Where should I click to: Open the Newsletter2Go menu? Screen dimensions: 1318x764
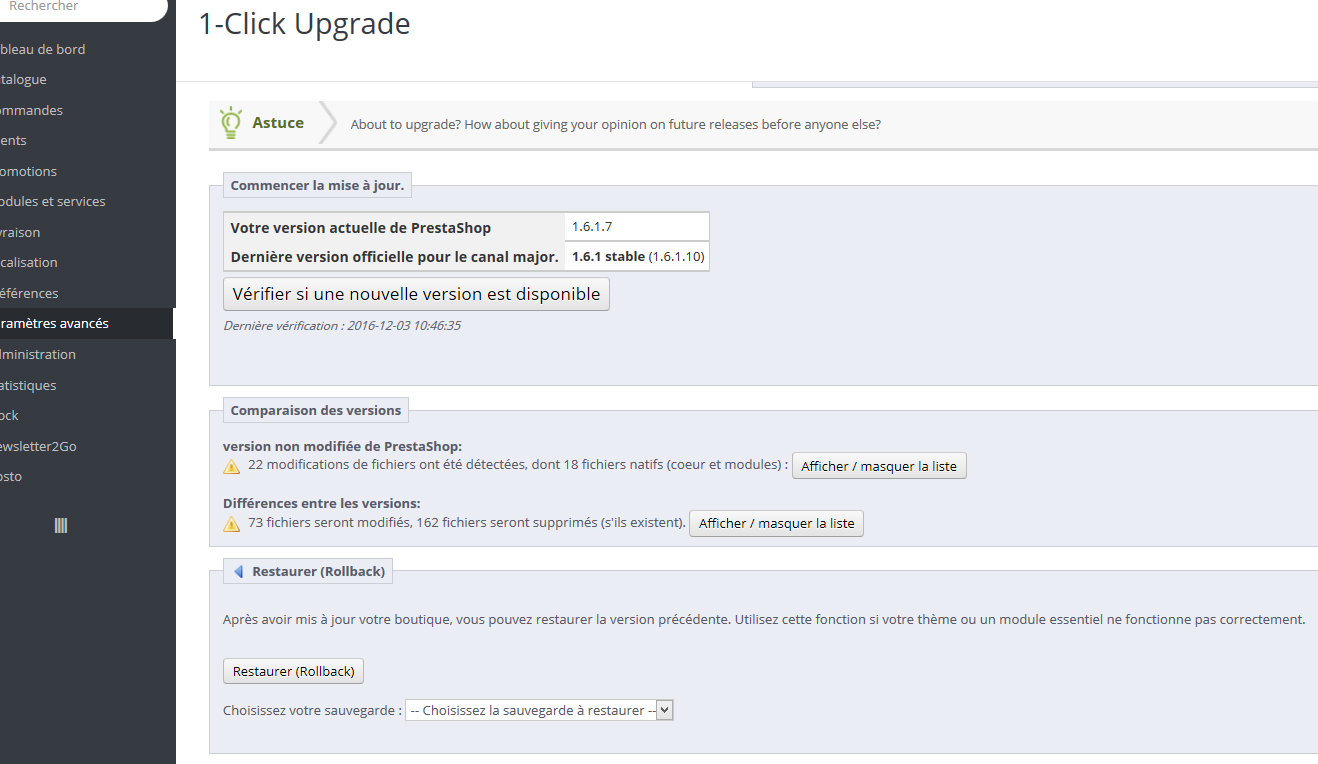[39, 446]
